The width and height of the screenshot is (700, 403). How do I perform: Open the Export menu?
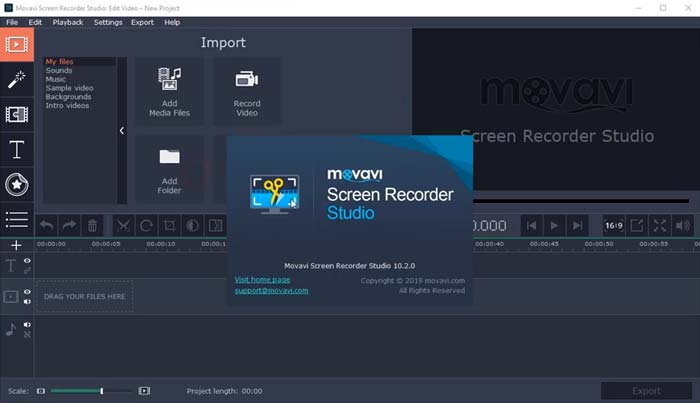pyautogui.click(x=142, y=22)
